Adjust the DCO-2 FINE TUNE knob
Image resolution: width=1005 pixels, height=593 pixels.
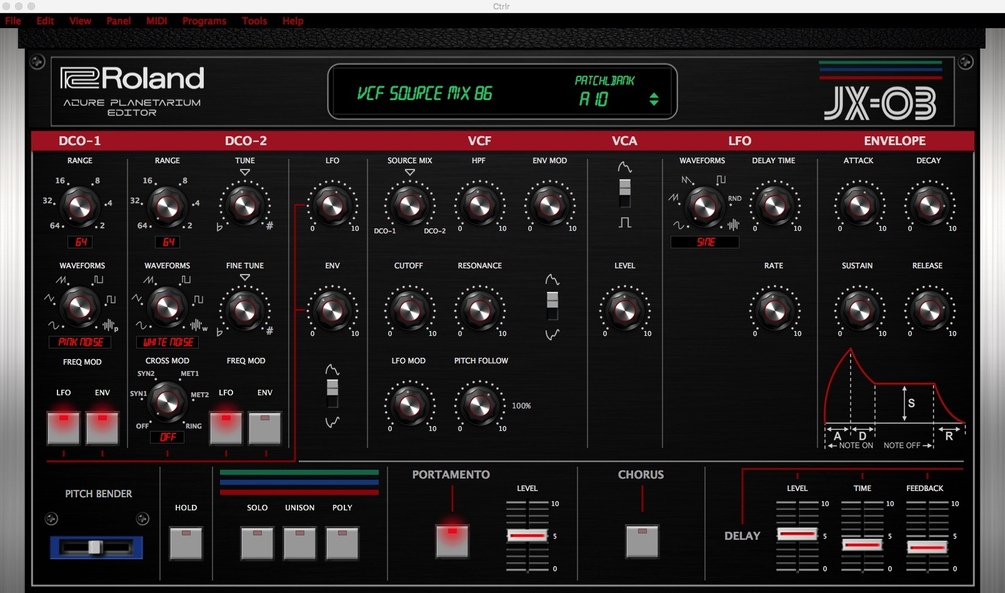244,313
